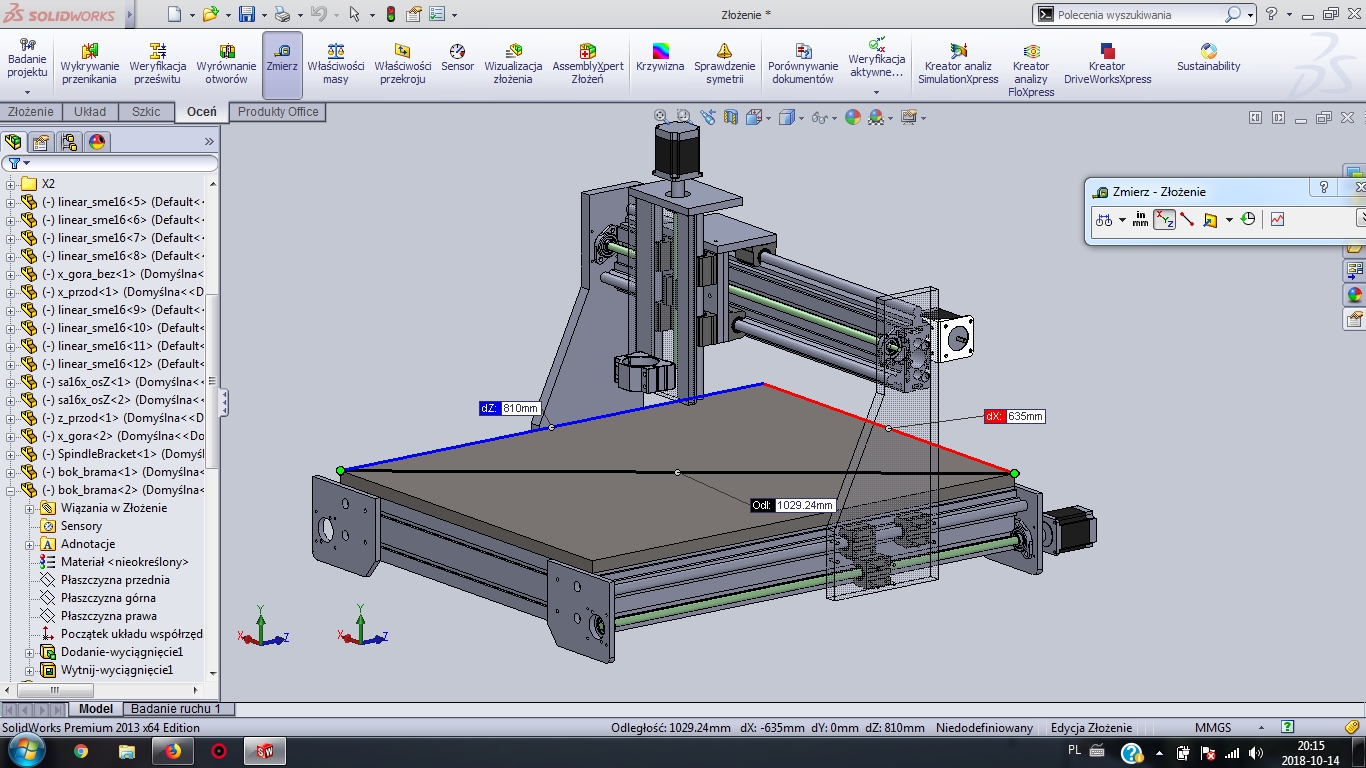
Task: Select Płaszczyzna górna in feature tree
Action: pyautogui.click(x=108, y=598)
